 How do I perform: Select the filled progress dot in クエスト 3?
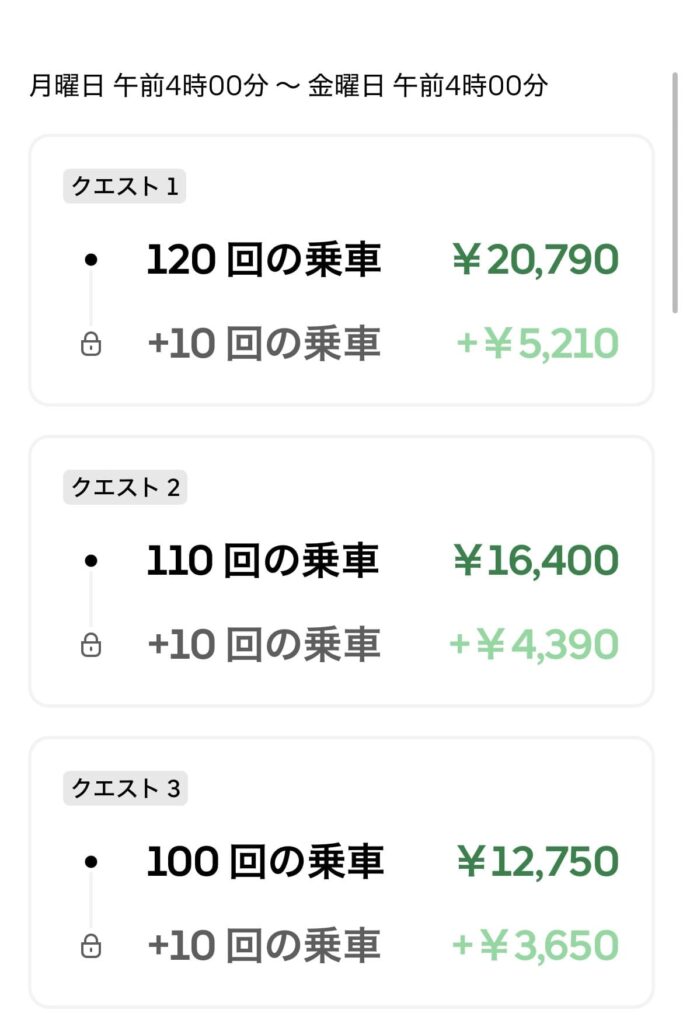93,860
